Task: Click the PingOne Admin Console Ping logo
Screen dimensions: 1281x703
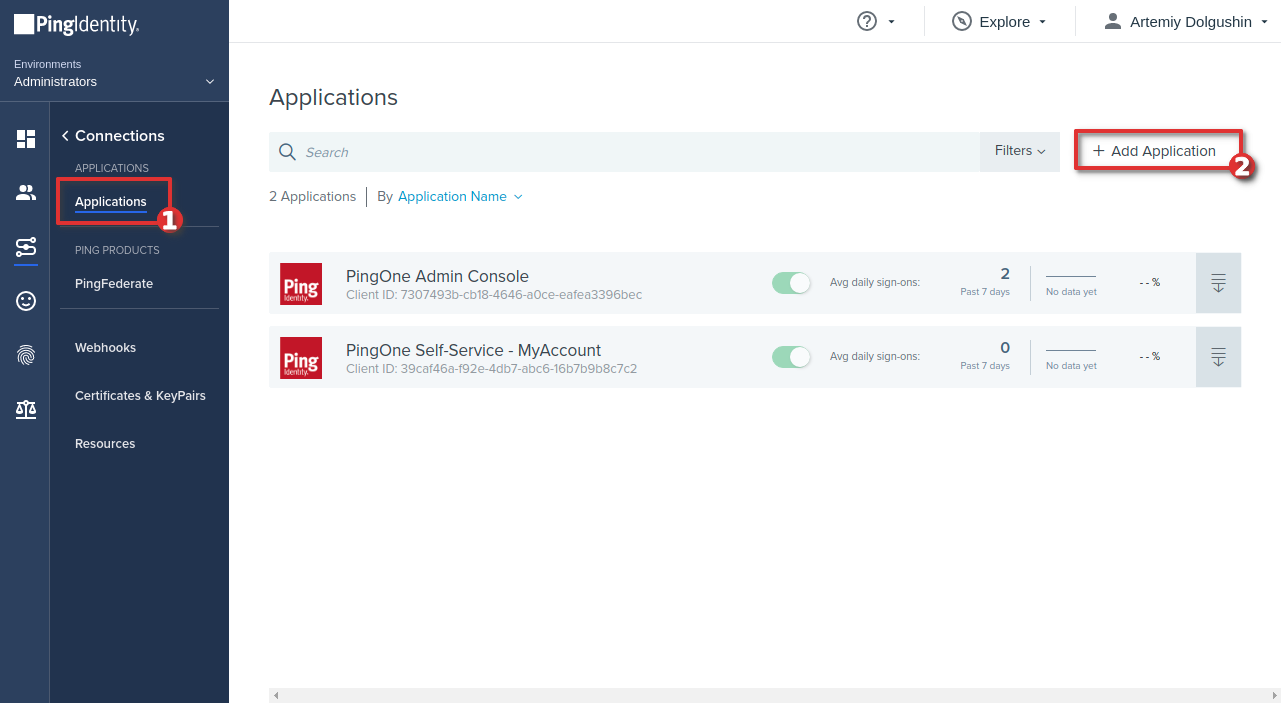Action: pyautogui.click(x=301, y=284)
